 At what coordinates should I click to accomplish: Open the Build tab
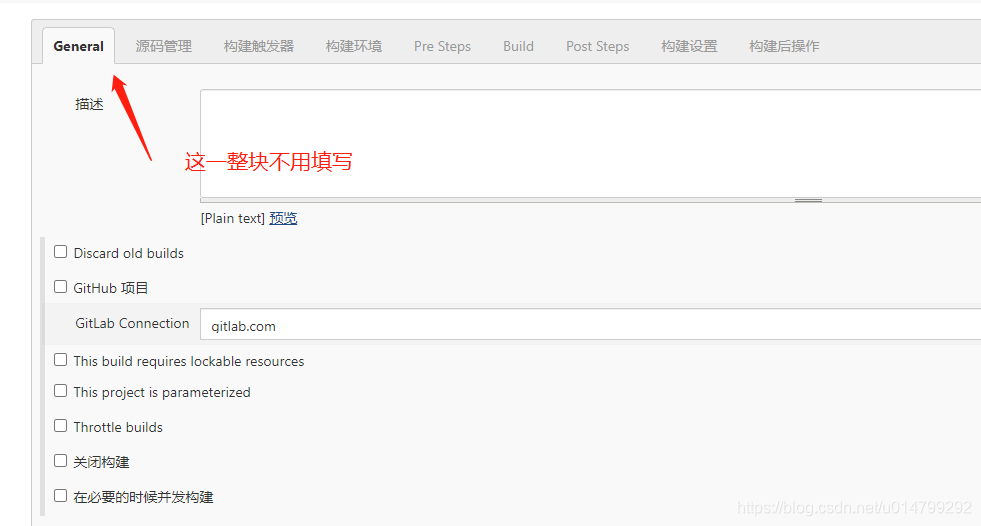pyautogui.click(x=518, y=46)
